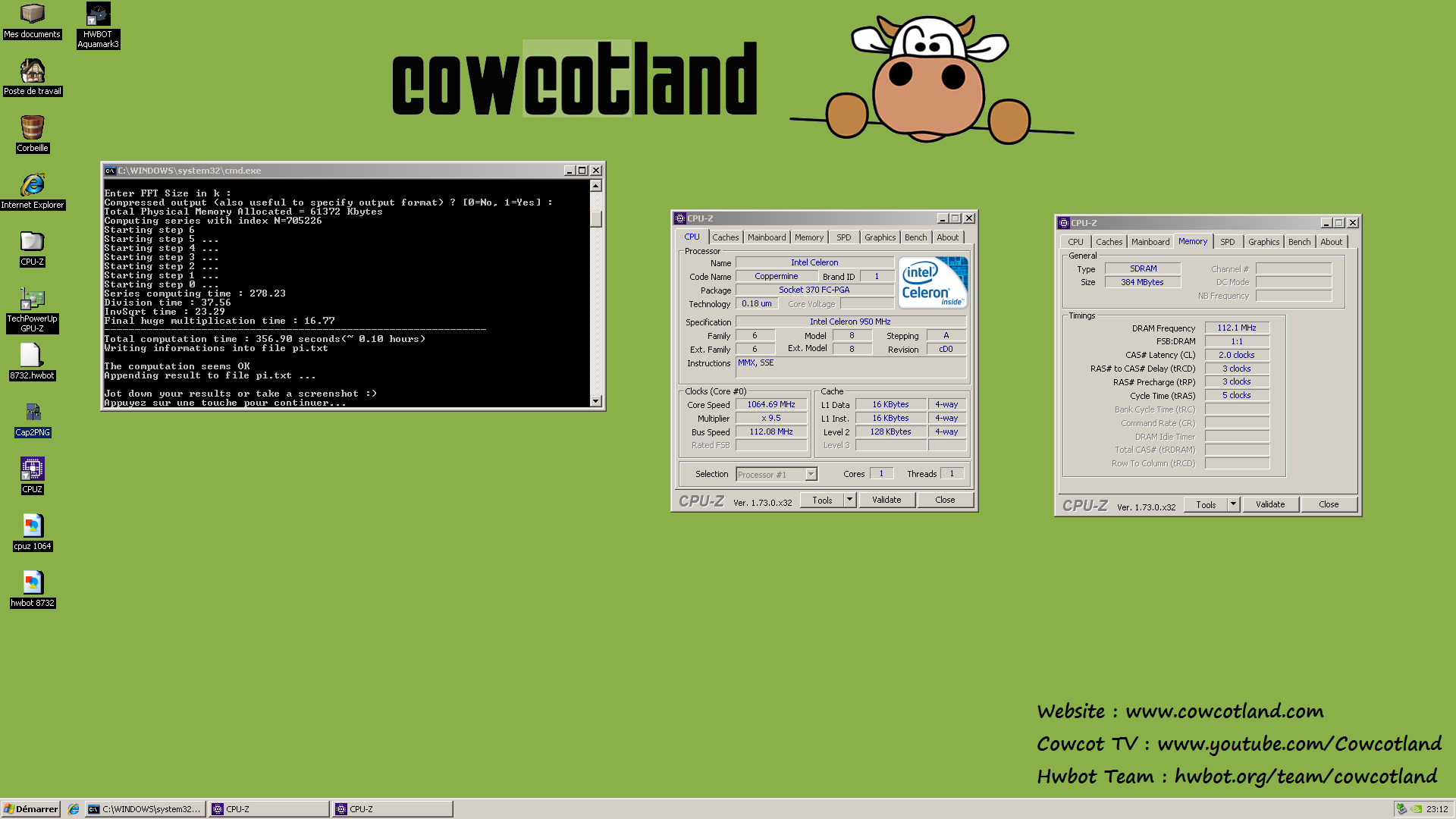1456x819 pixels.
Task: Select the TechPowerUp GPU-Z desktop shortcut
Action: coord(32,309)
